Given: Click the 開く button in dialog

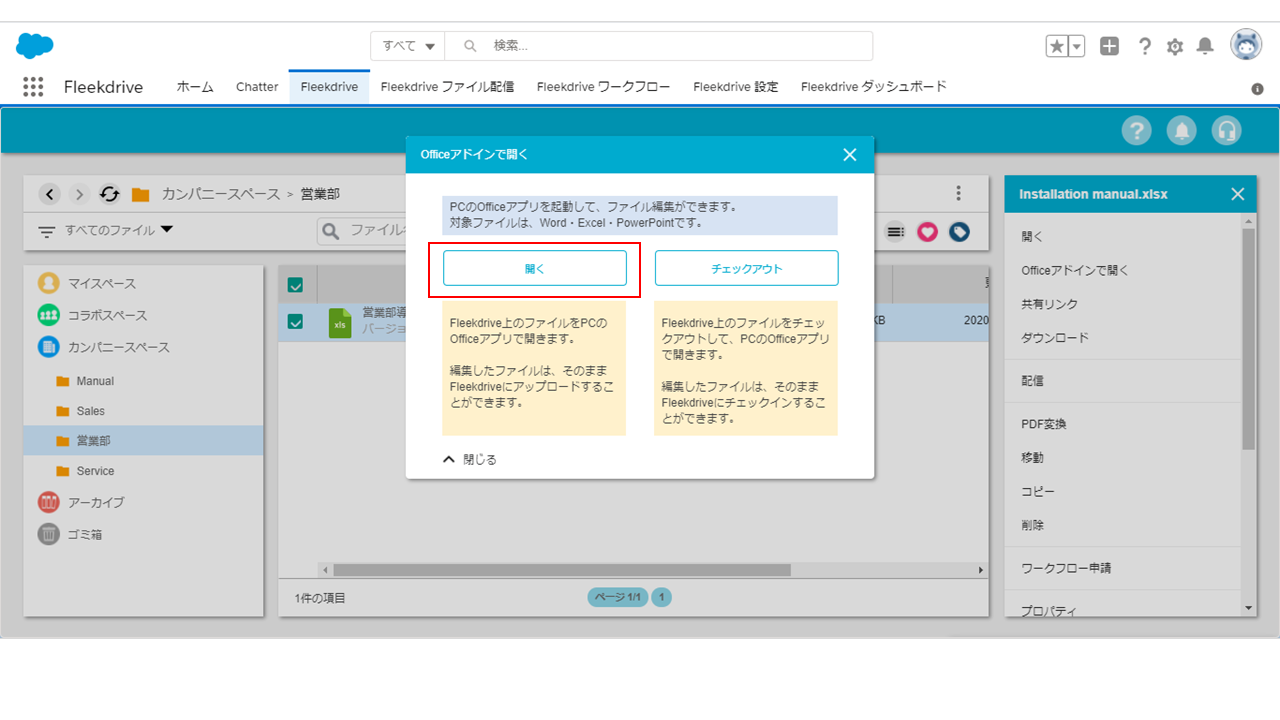Looking at the screenshot, I should 535,268.
